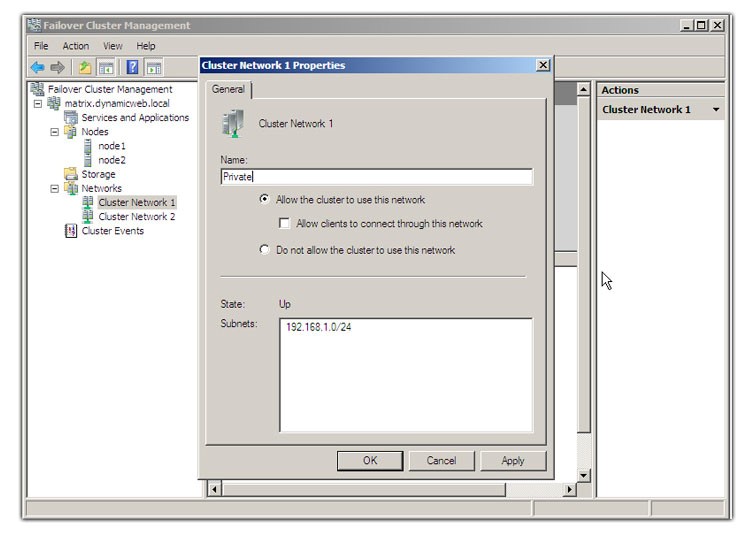The height and width of the screenshot is (535, 747).
Task: Open the File menu
Action: [41, 46]
